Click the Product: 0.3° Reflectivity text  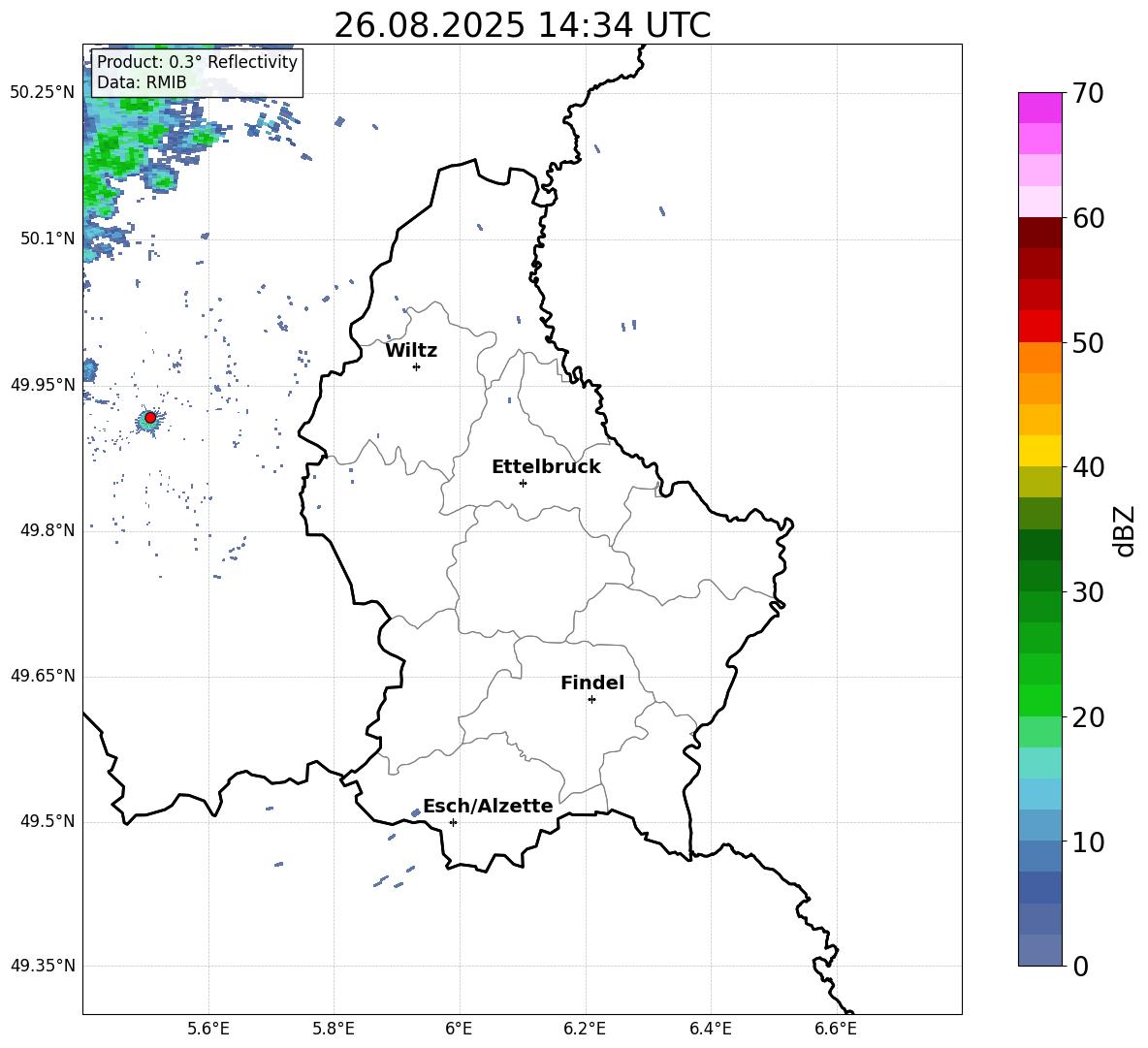(x=197, y=62)
